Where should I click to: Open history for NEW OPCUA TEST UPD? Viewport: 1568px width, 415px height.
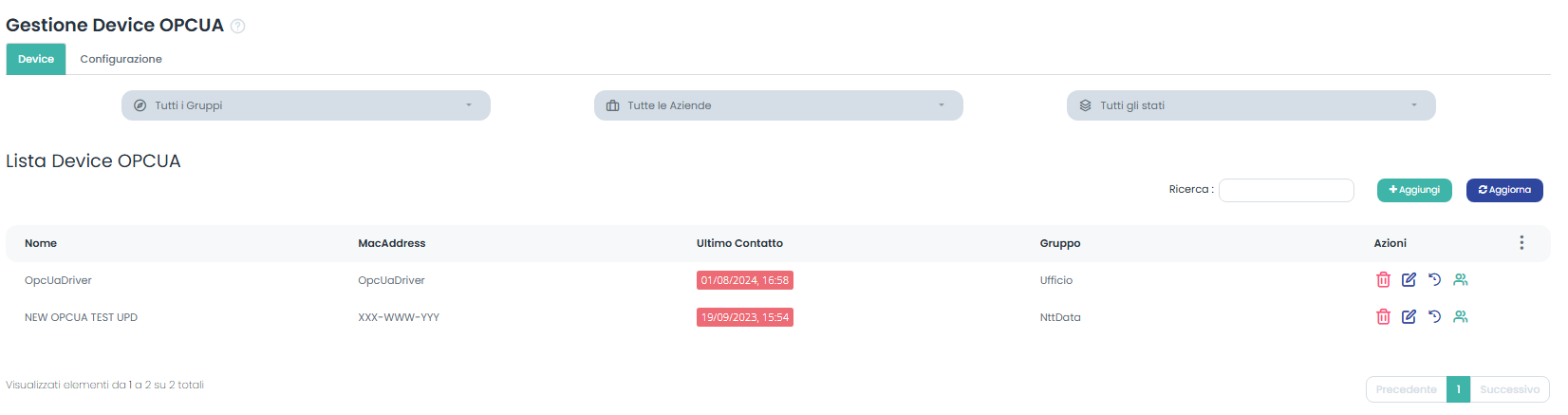(1434, 317)
